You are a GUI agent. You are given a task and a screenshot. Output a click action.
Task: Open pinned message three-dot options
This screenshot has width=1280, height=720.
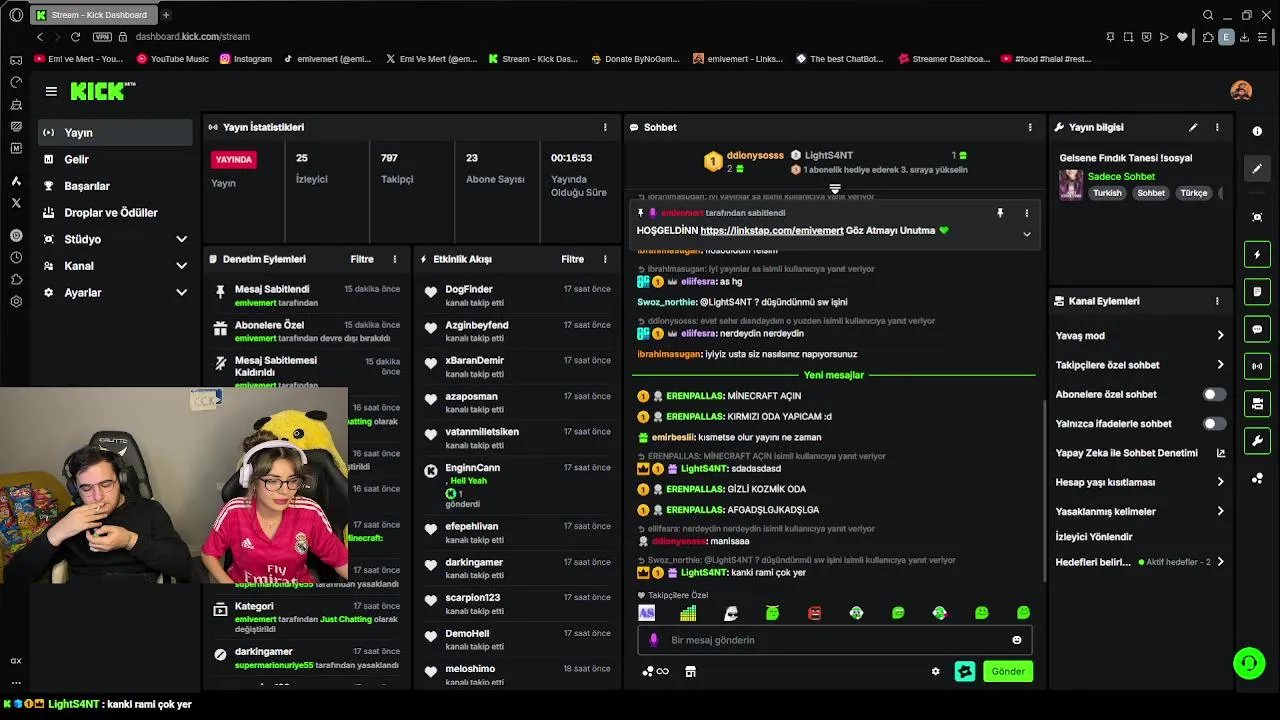(x=1026, y=213)
